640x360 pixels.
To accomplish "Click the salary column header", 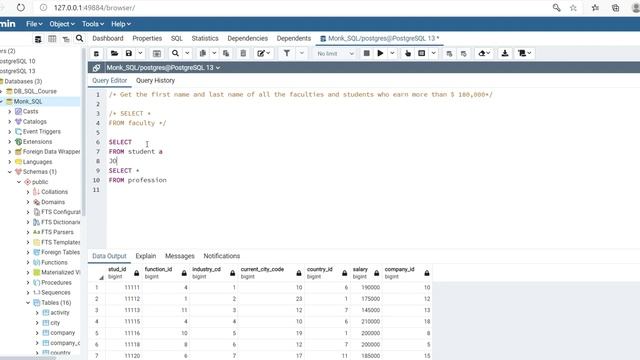I will tap(367, 273).
